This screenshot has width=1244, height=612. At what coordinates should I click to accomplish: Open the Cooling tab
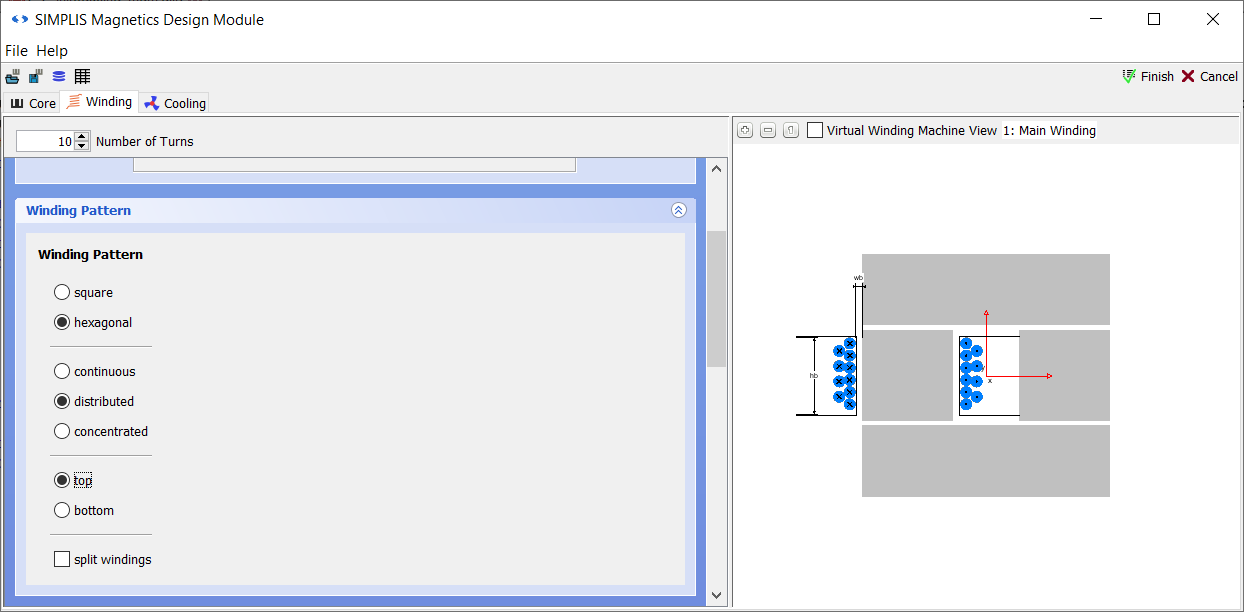click(x=175, y=103)
